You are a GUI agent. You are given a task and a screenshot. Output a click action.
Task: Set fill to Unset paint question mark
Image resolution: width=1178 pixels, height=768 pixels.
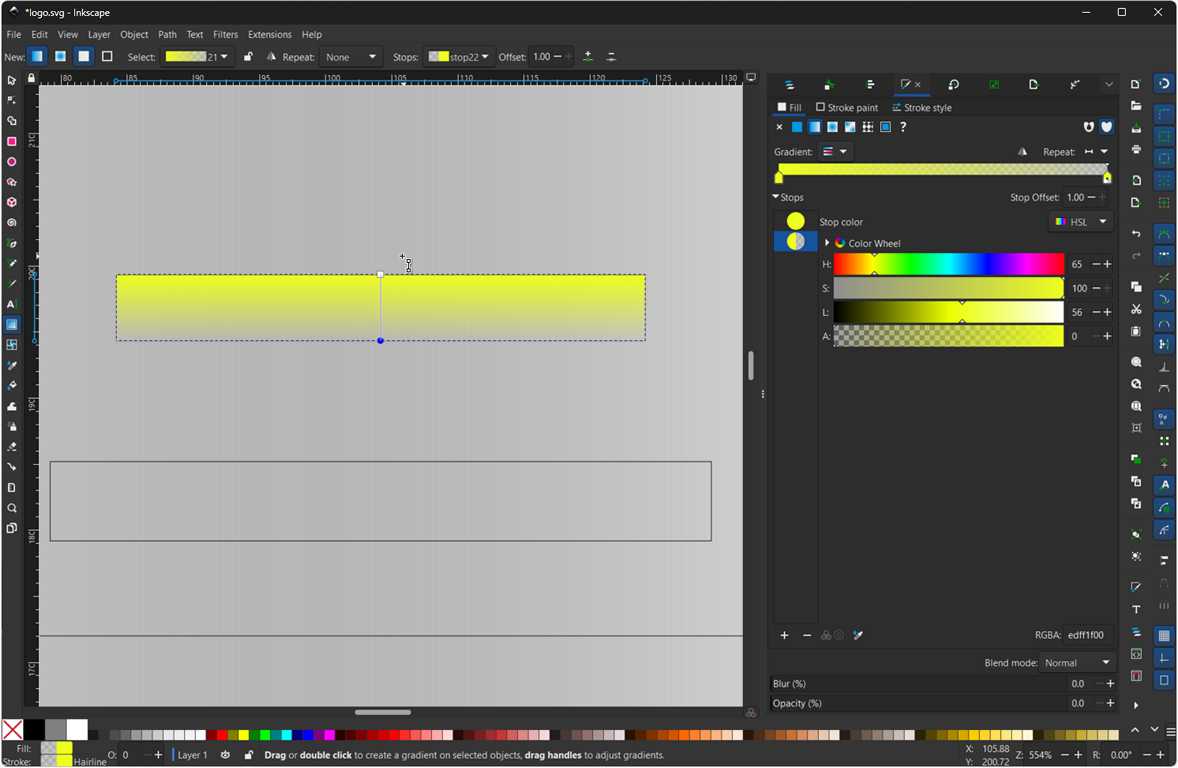pos(903,127)
